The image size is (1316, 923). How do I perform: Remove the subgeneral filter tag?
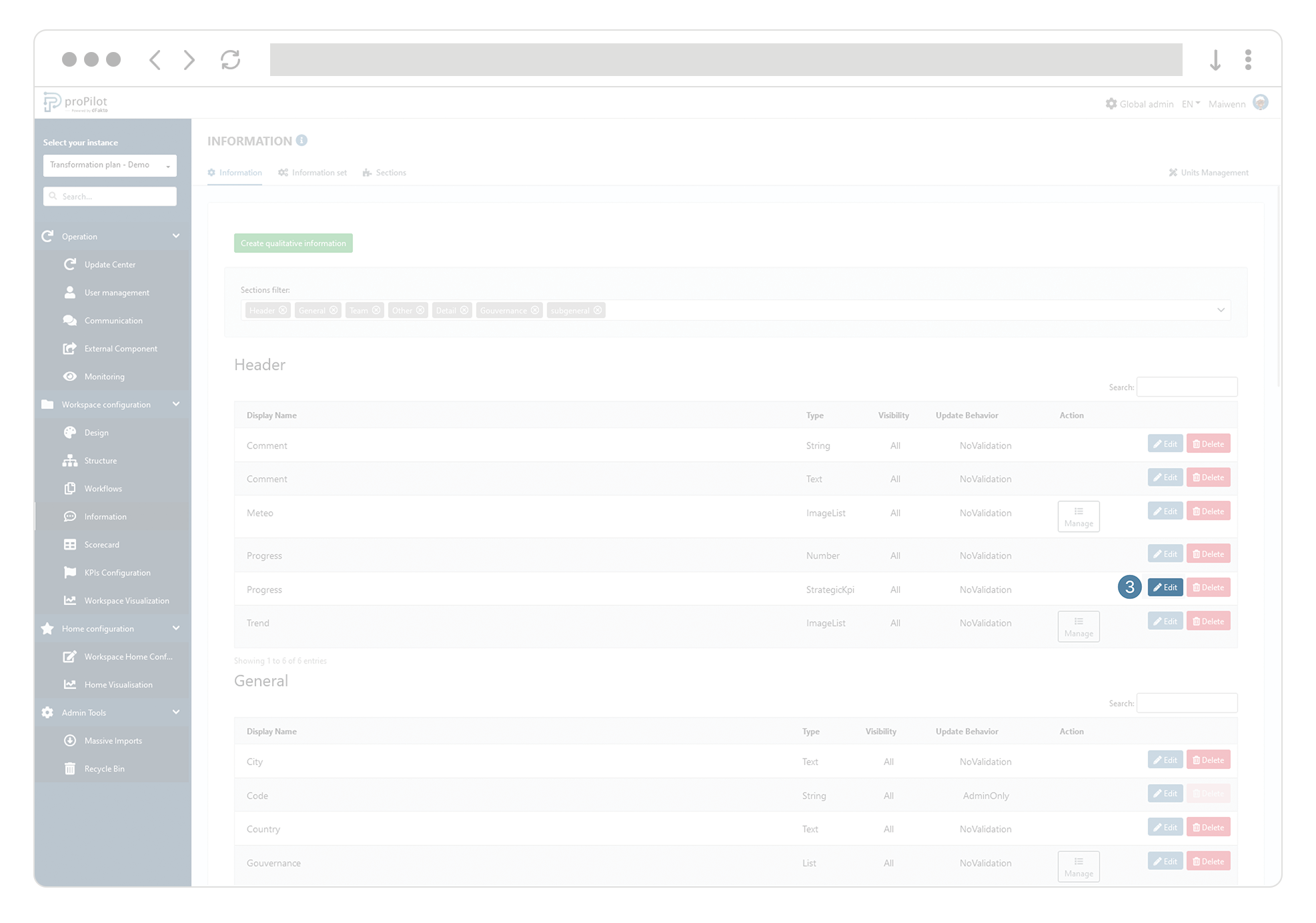(598, 311)
